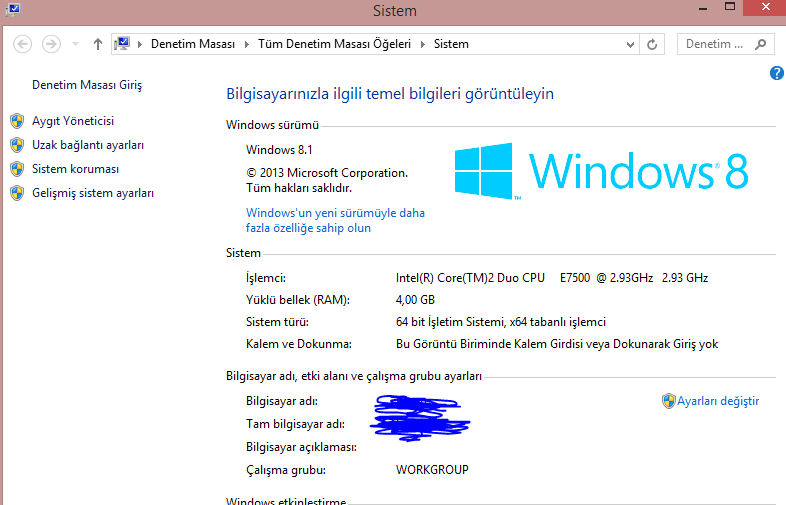Image resolution: width=786 pixels, height=505 pixels.
Task: Click the Forward navigation arrow
Action: pos(51,44)
